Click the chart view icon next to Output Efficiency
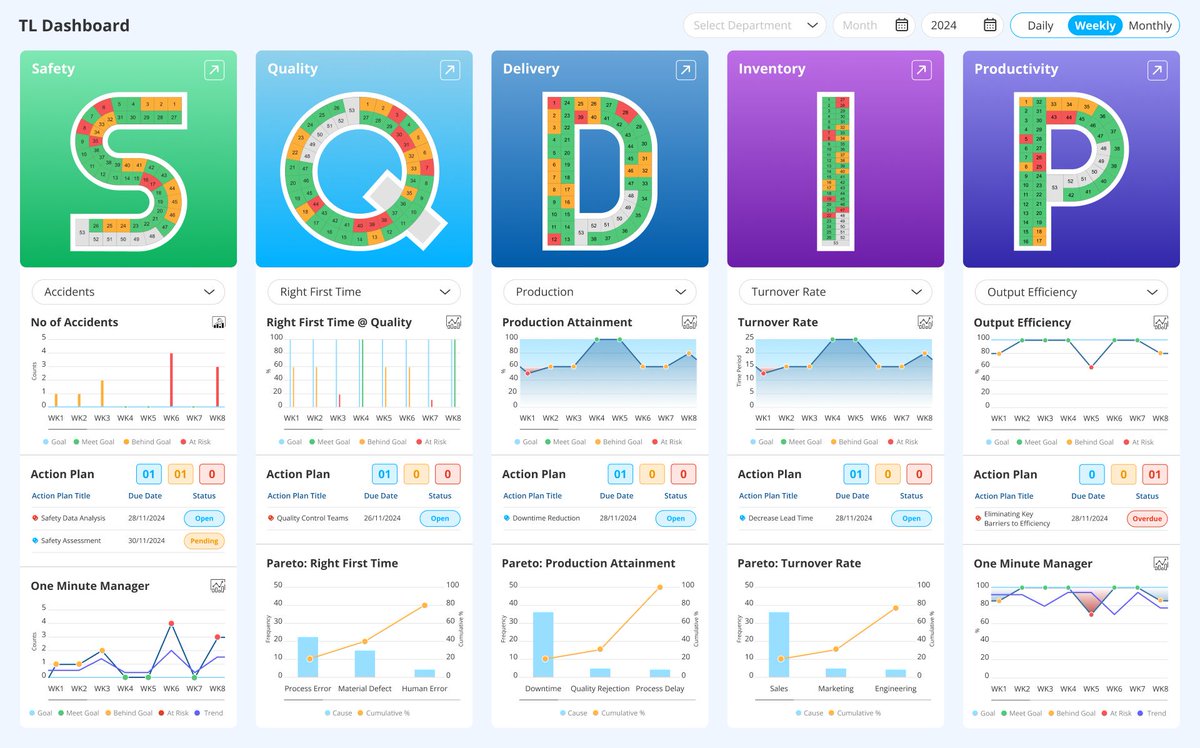1200x748 pixels. [x=1162, y=322]
